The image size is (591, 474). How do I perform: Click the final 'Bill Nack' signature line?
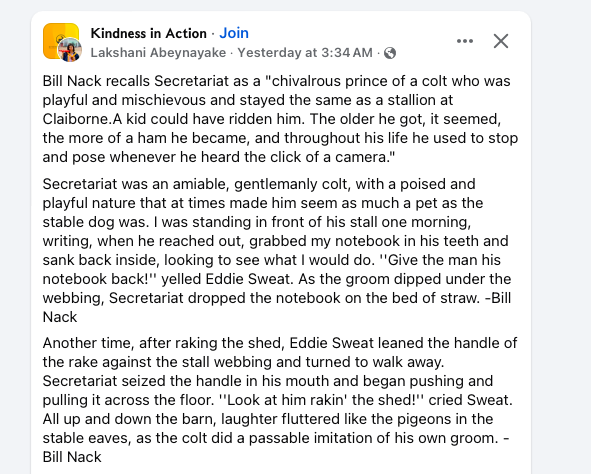[x=72, y=457]
